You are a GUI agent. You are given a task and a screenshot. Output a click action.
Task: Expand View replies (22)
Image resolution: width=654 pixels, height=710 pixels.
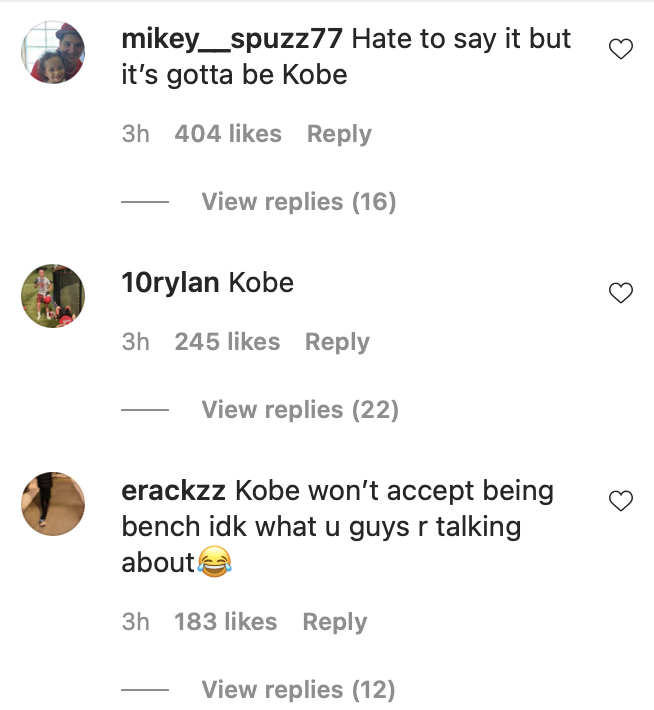click(300, 410)
